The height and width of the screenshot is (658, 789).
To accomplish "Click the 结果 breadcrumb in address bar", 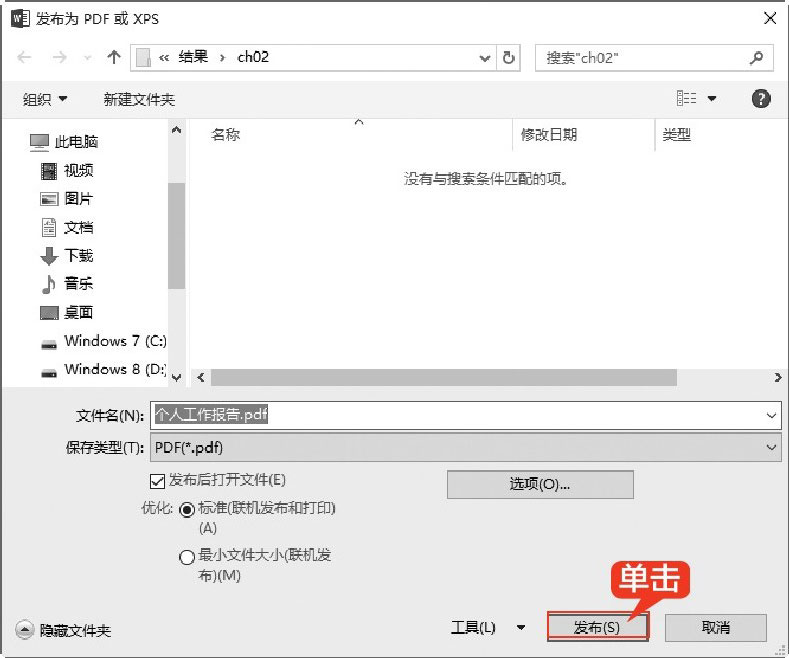I will [x=193, y=57].
